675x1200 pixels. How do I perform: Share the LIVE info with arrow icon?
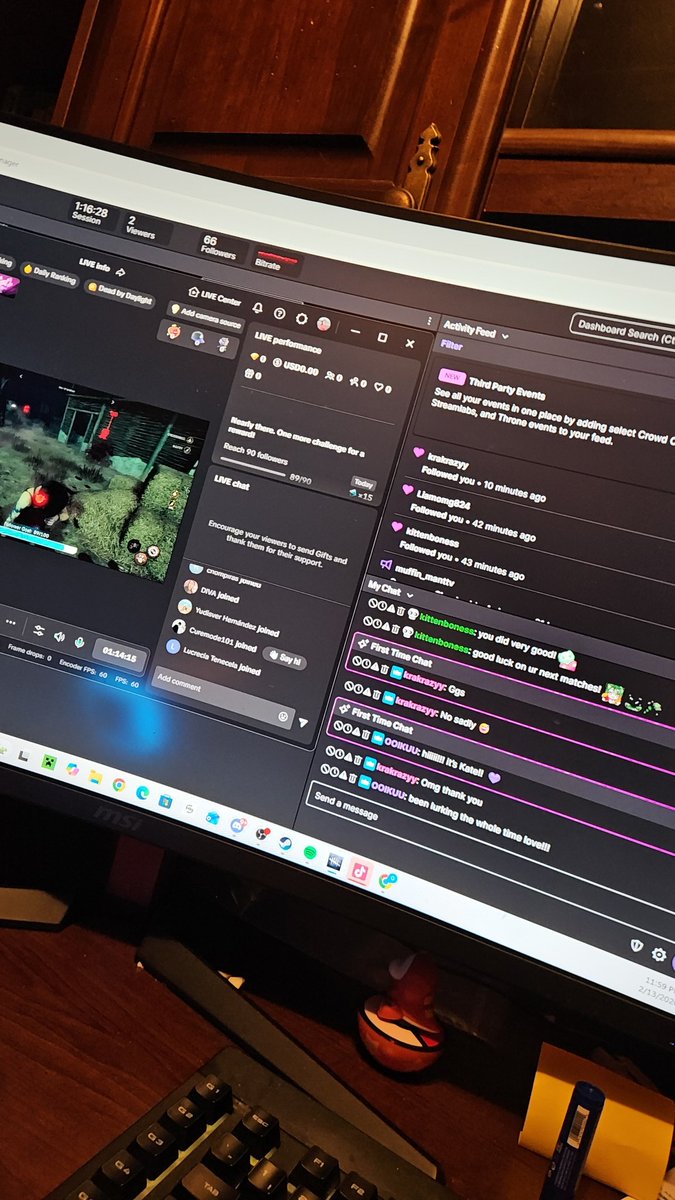[120, 271]
